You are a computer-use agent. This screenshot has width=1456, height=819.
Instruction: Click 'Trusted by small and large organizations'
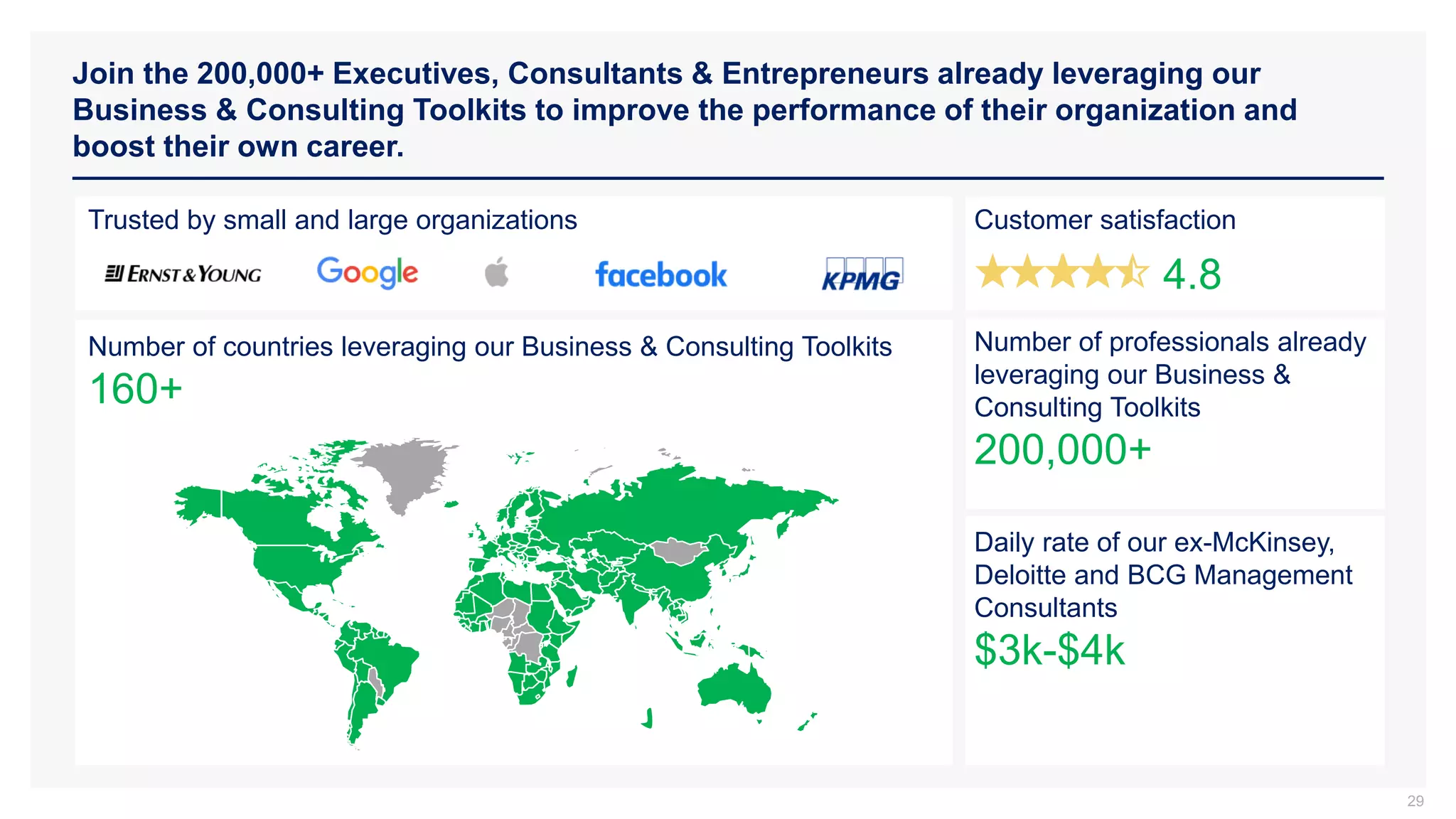coord(333,220)
